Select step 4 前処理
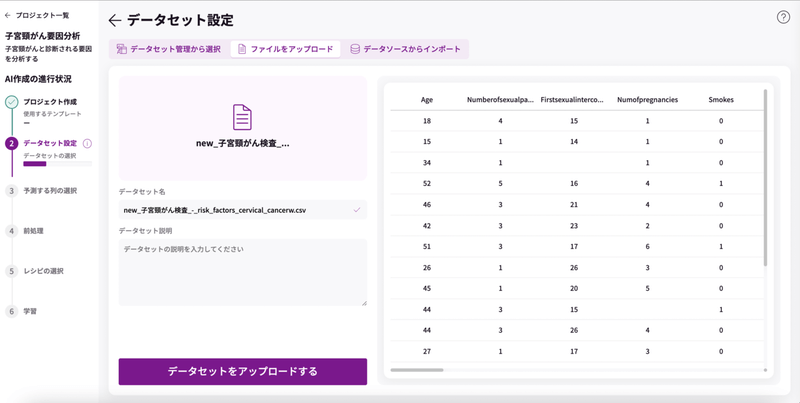800x403 pixels. (33, 231)
